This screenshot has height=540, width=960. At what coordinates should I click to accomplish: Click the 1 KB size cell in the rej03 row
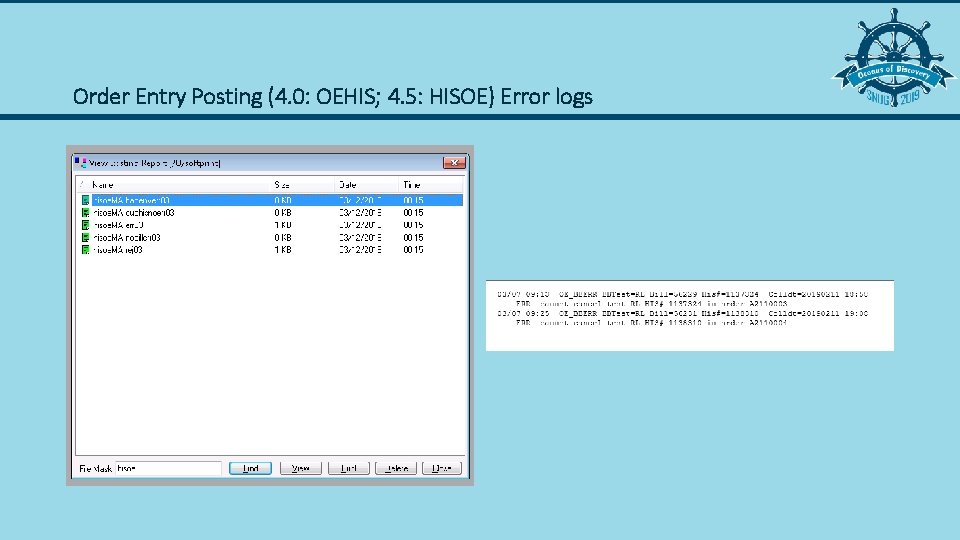click(x=283, y=250)
